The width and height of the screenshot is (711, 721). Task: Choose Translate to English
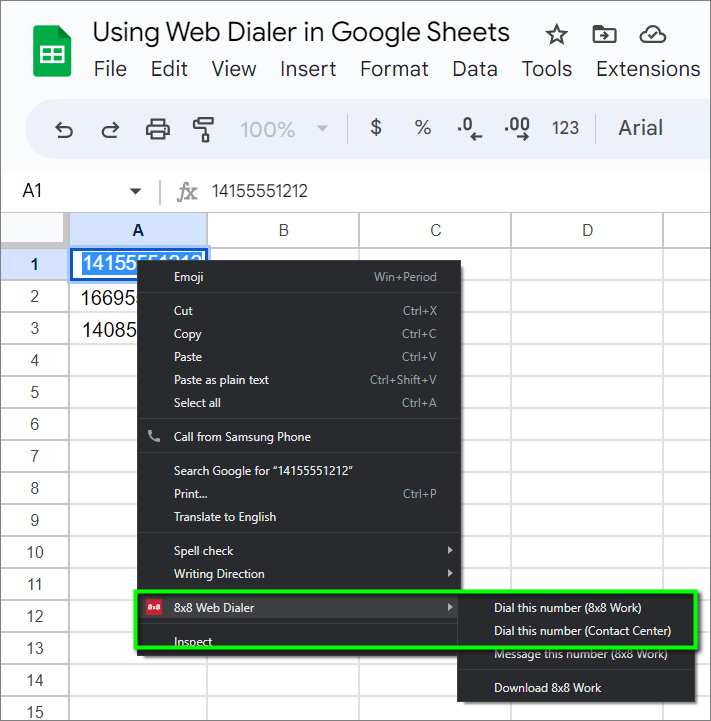tap(299, 517)
